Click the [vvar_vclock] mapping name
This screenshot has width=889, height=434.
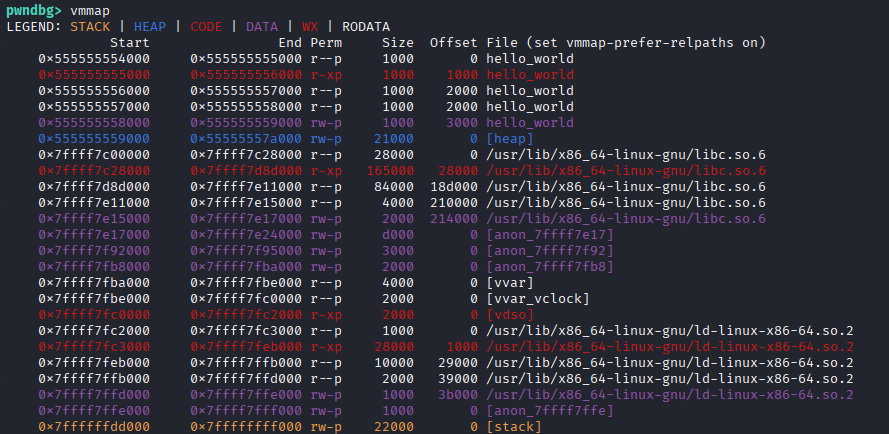[538, 298]
